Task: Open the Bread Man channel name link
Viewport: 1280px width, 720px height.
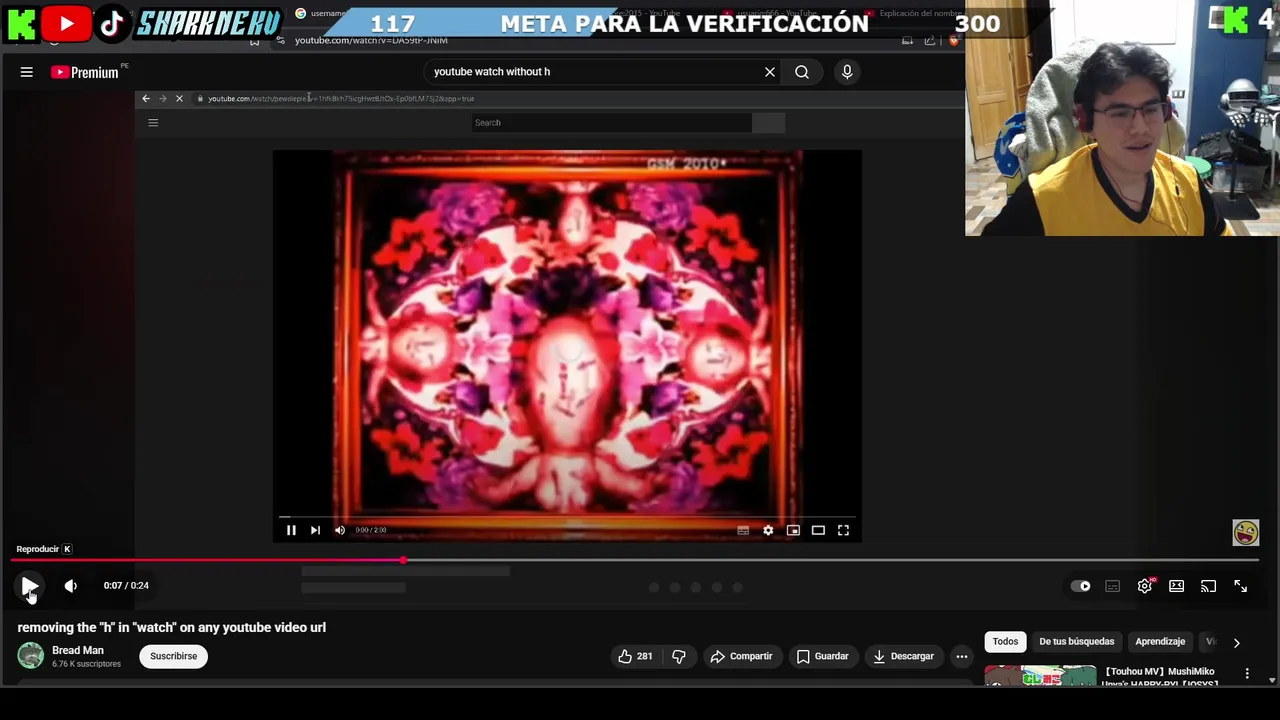Action: pyautogui.click(x=78, y=650)
